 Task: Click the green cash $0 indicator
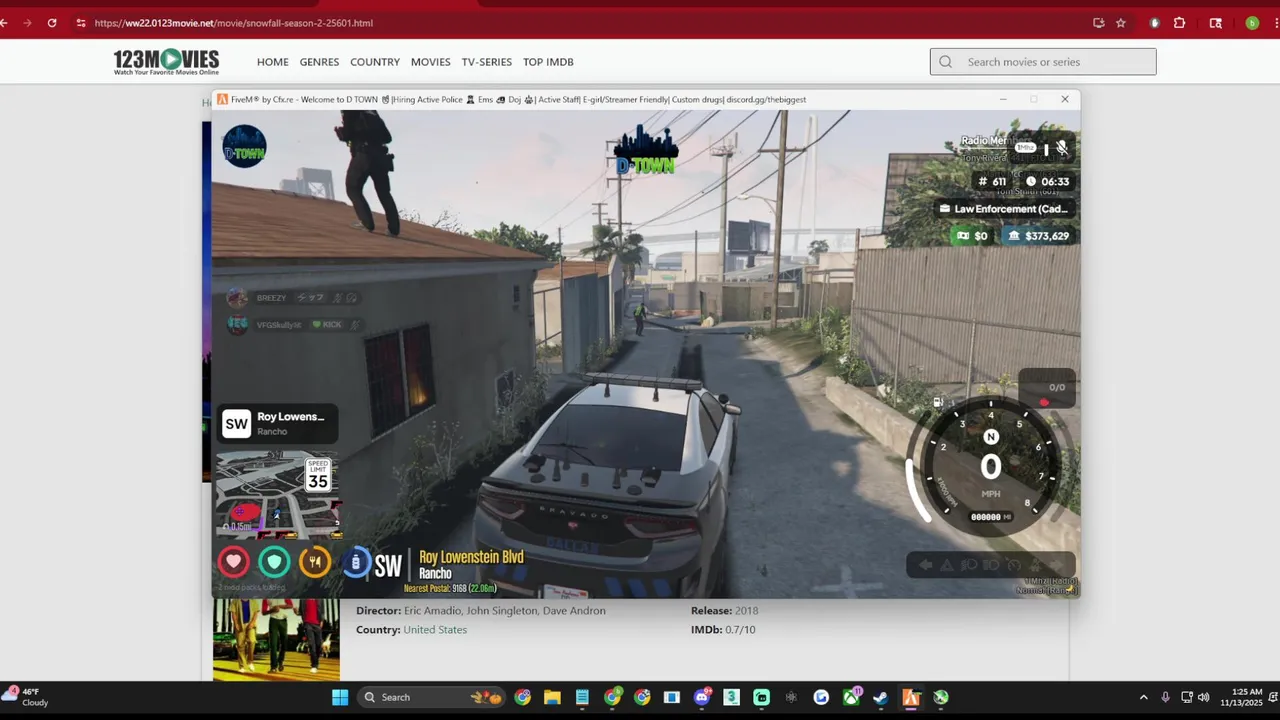point(971,236)
